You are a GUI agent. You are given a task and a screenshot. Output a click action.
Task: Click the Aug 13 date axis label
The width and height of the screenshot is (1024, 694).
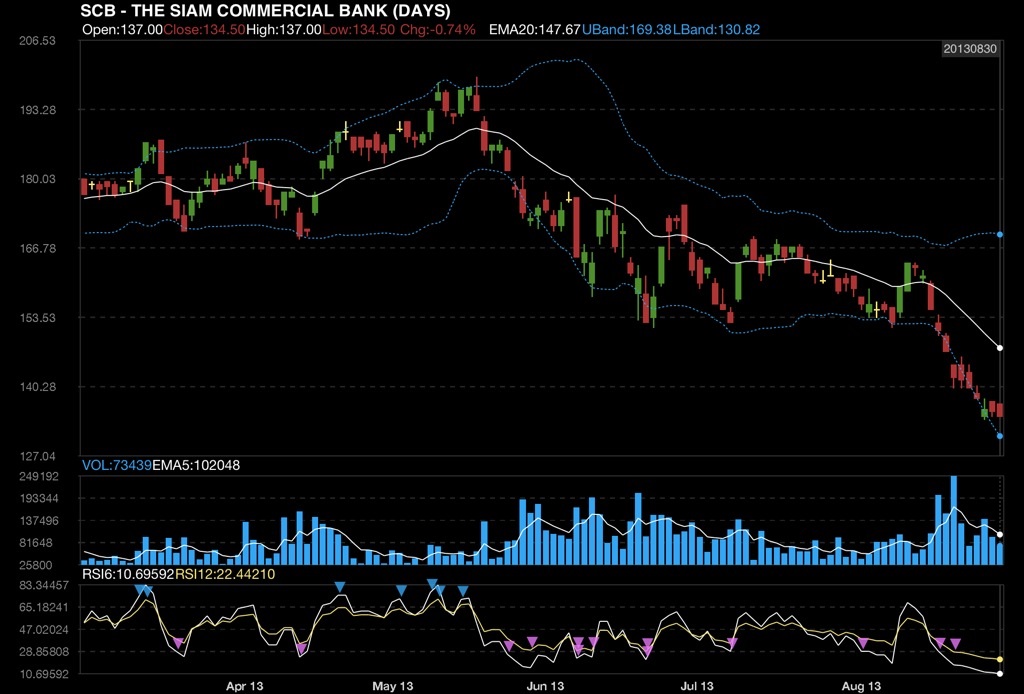click(x=861, y=686)
